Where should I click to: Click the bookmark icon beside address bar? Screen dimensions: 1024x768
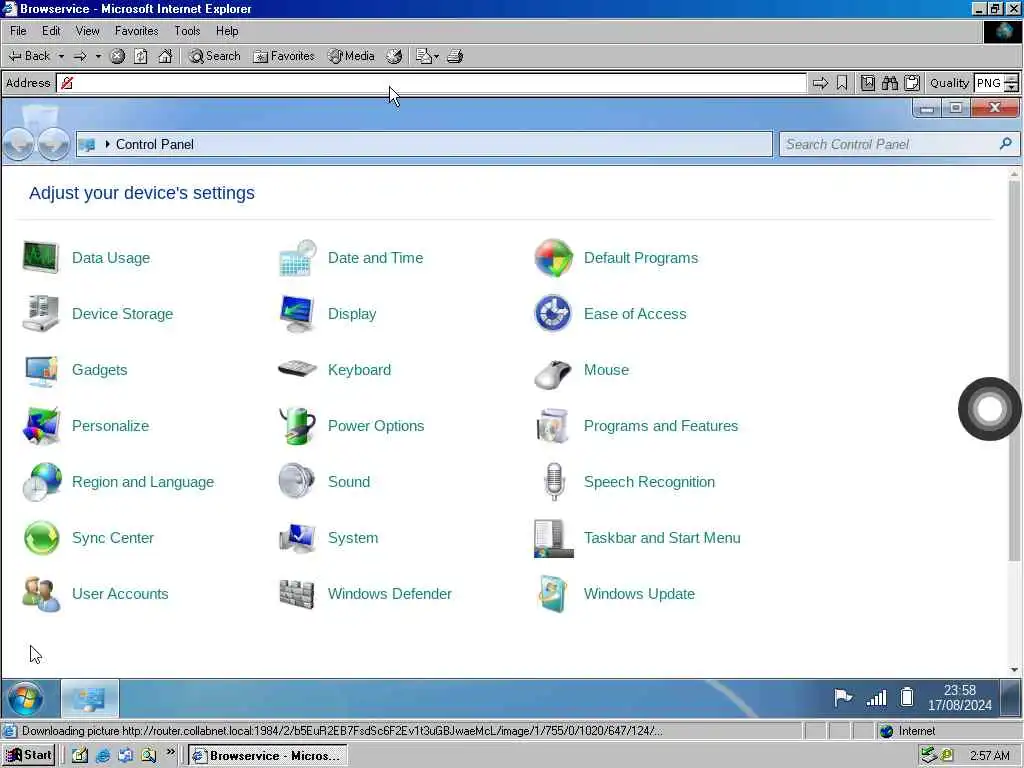tap(842, 83)
